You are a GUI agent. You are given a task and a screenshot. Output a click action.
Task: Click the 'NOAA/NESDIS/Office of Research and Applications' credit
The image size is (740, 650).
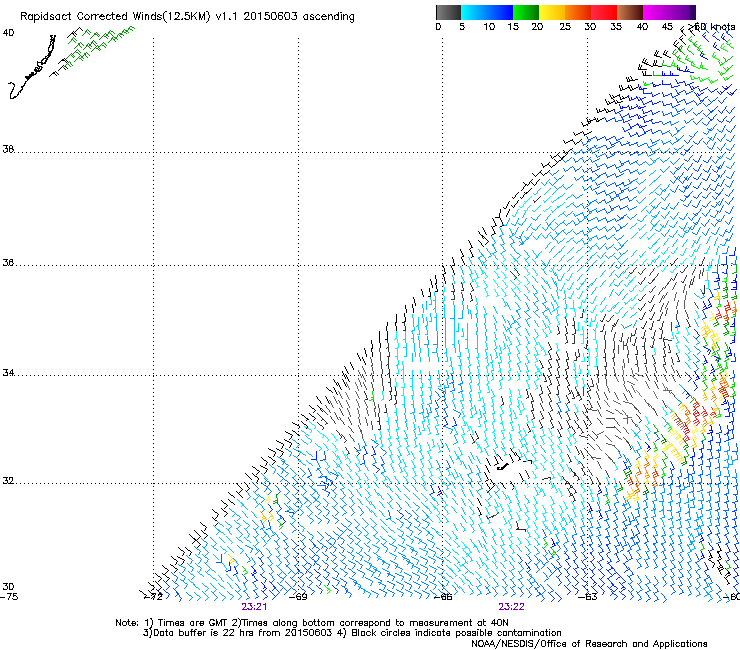point(589,643)
